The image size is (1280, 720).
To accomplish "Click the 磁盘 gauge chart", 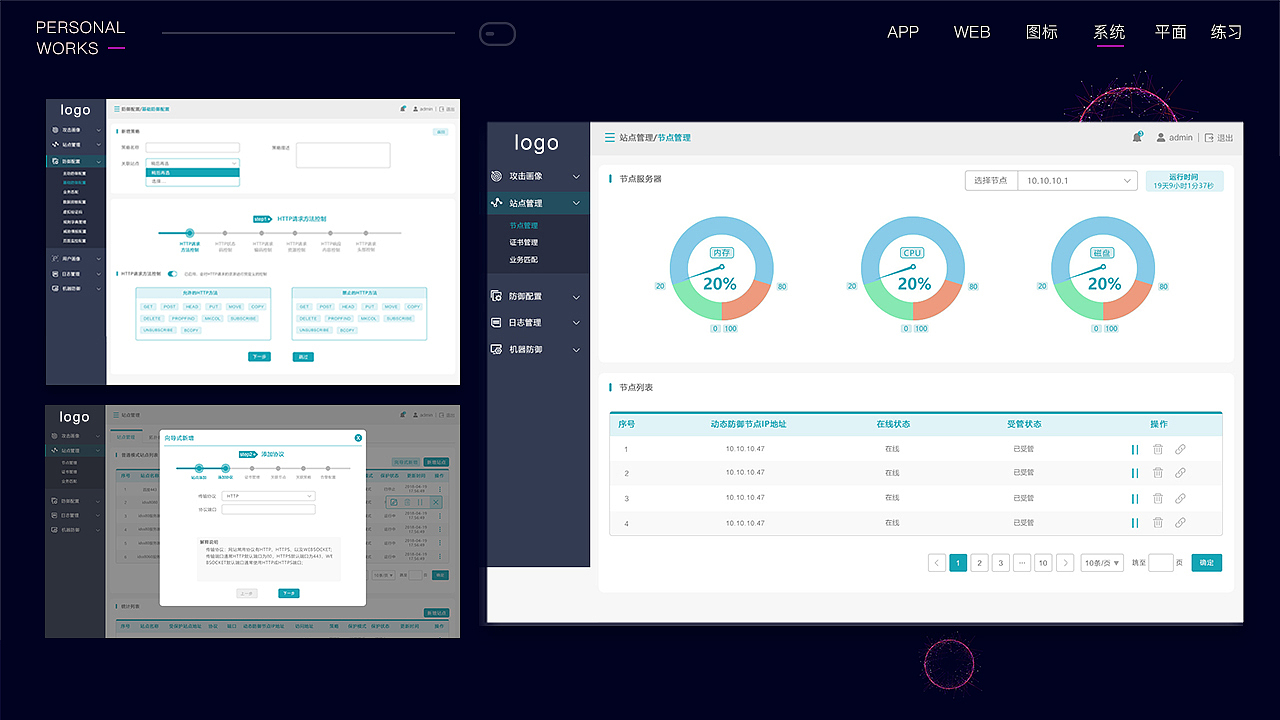I will [1103, 267].
